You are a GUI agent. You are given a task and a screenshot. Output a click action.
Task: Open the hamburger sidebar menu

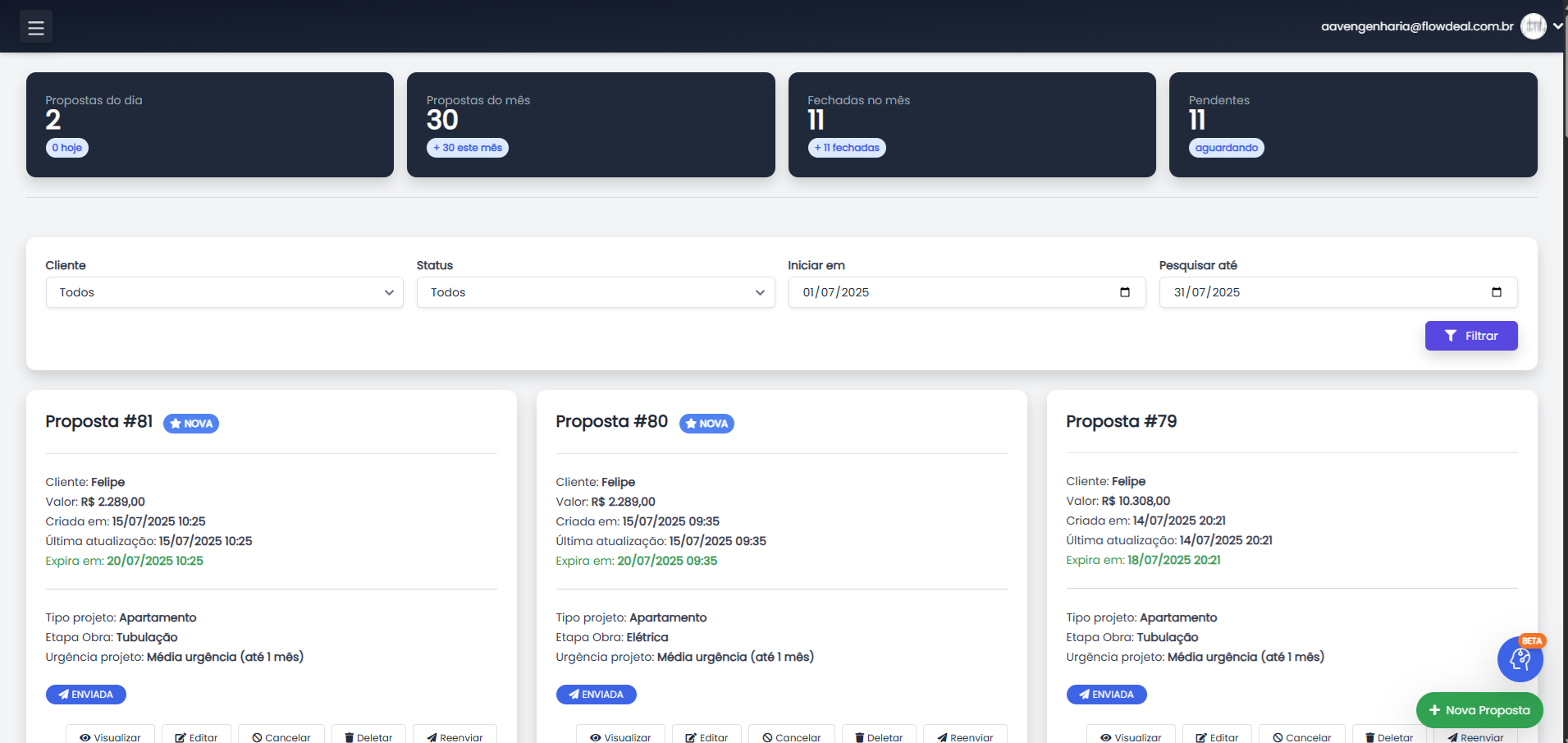click(35, 27)
